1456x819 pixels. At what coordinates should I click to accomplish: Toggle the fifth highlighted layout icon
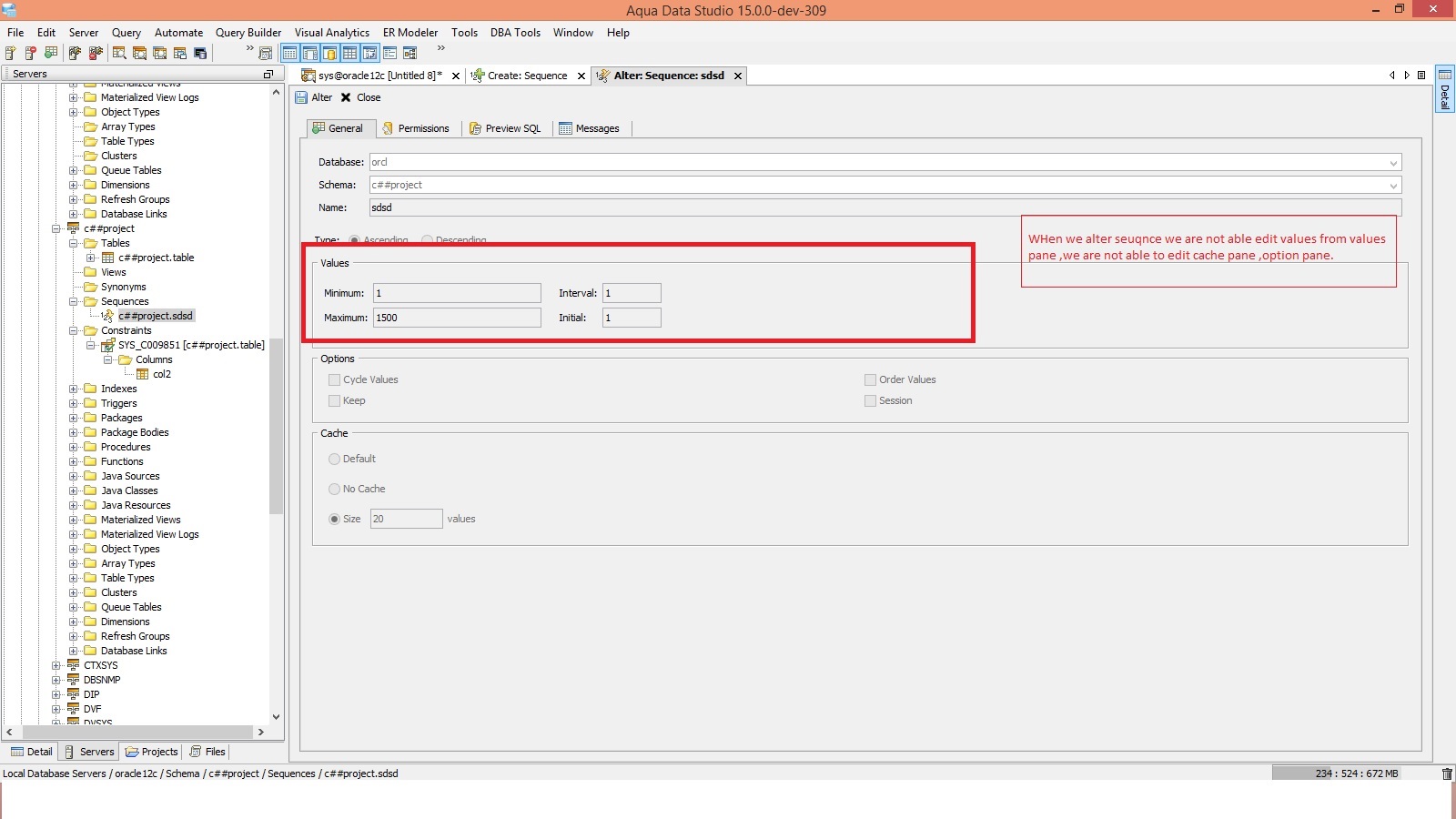coord(370,53)
